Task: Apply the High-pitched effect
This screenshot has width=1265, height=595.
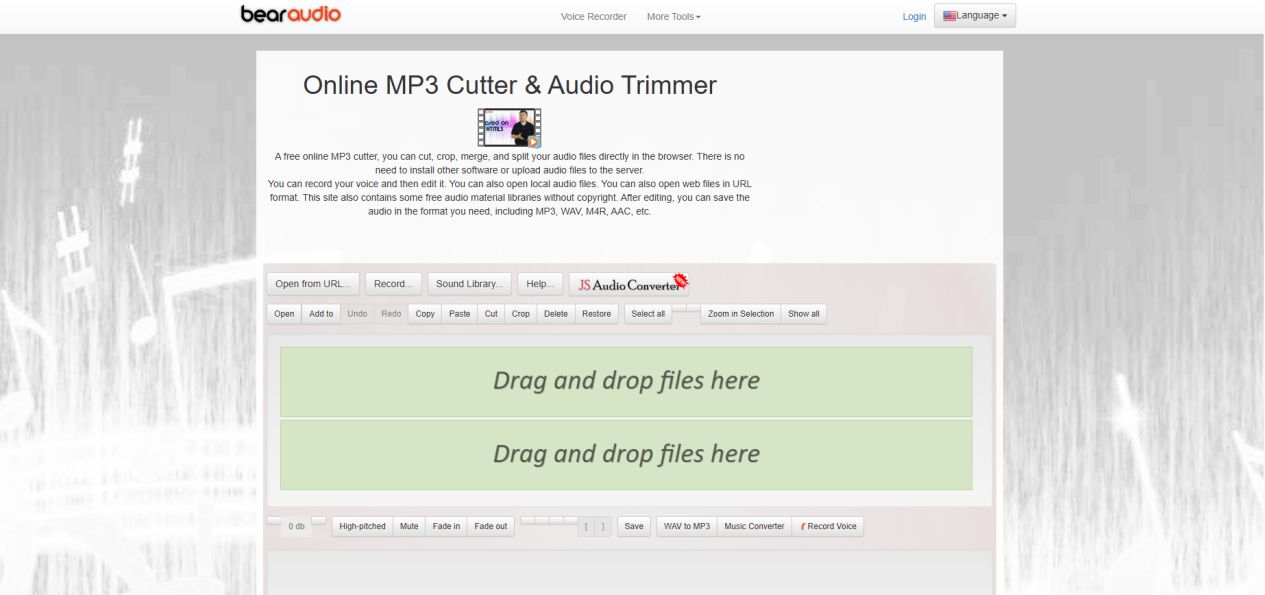Action: tap(362, 526)
